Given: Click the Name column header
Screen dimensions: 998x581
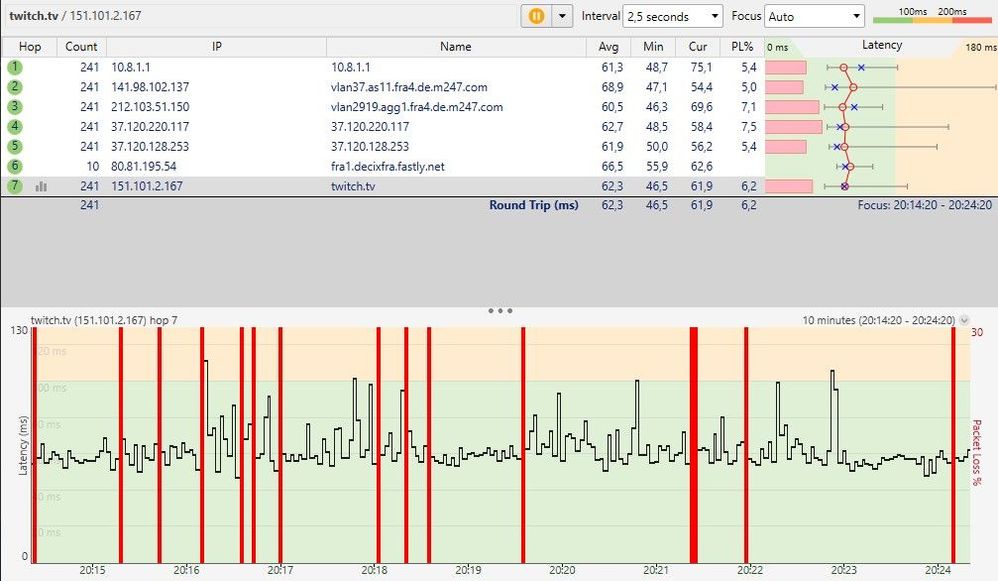Looking at the screenshot, I should 455,46.
